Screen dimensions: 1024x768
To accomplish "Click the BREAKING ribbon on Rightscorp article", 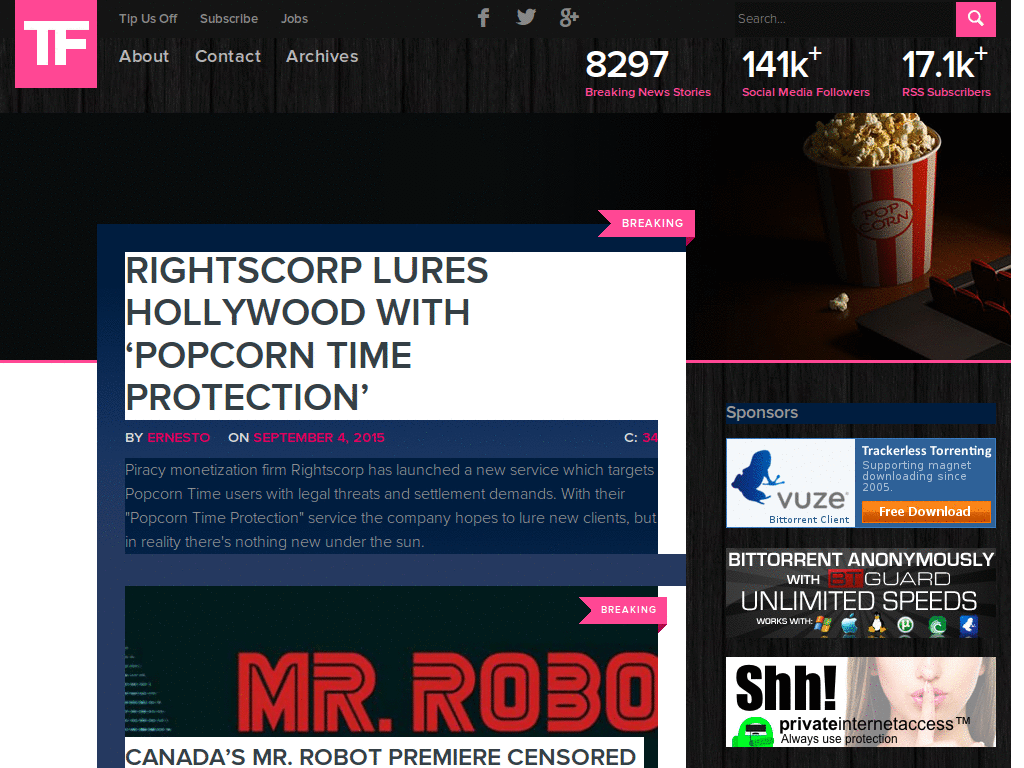I will pos(647,223).
